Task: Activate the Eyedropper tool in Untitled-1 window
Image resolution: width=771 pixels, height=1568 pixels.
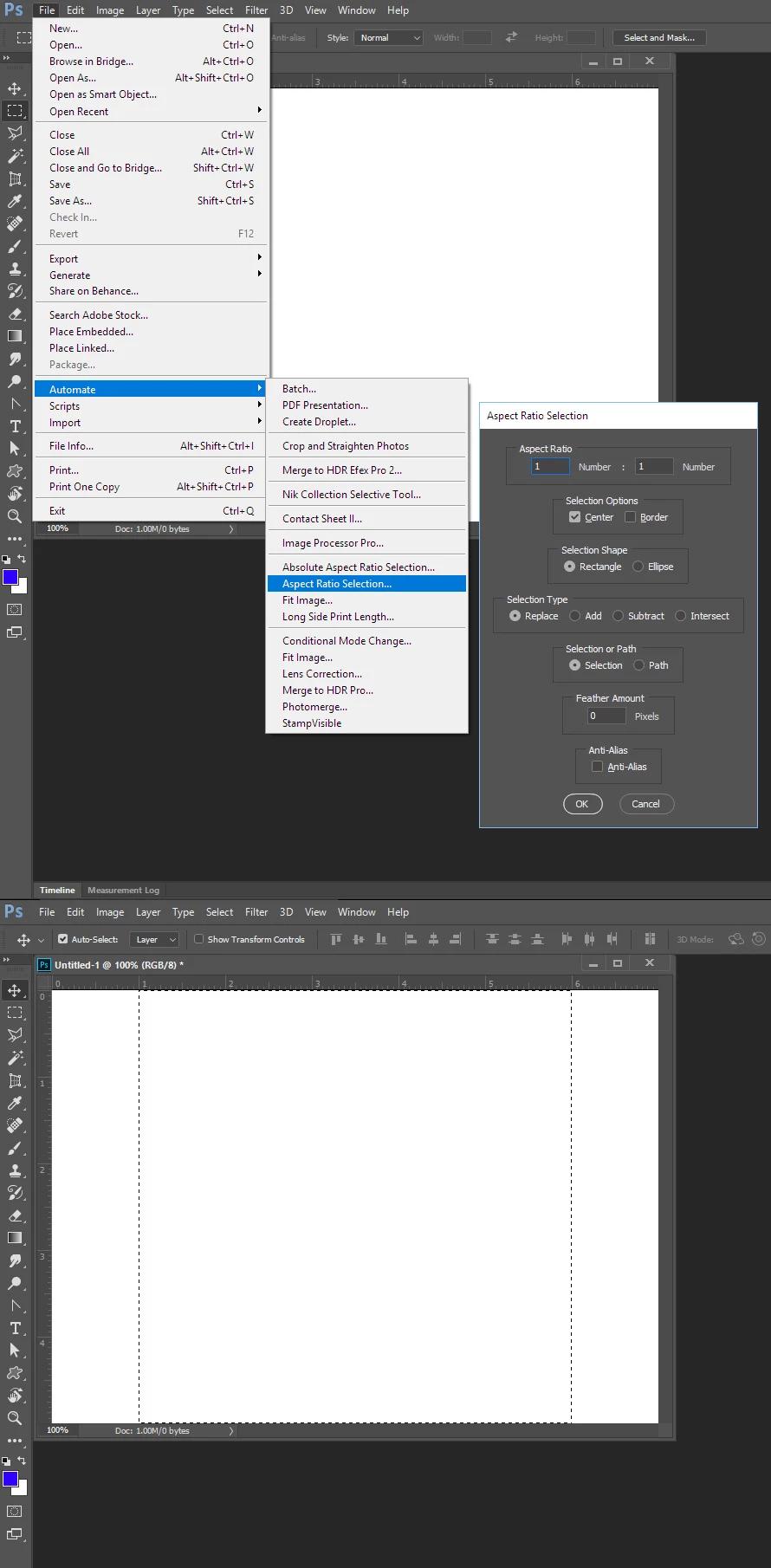Action: pyautogui.click(x=15, y=1103)
